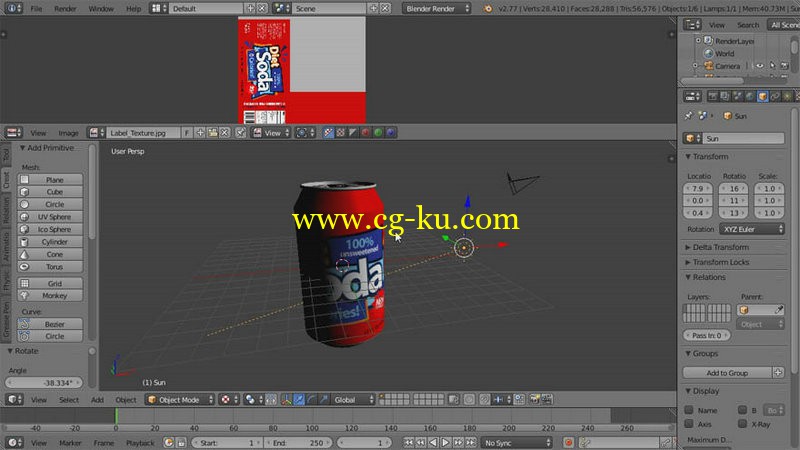Image resolution: width=800 pixels, height=450 pixels.
Task: Open the XYZ Euler rotation dropdown
Action: click(x=752, y=229)
